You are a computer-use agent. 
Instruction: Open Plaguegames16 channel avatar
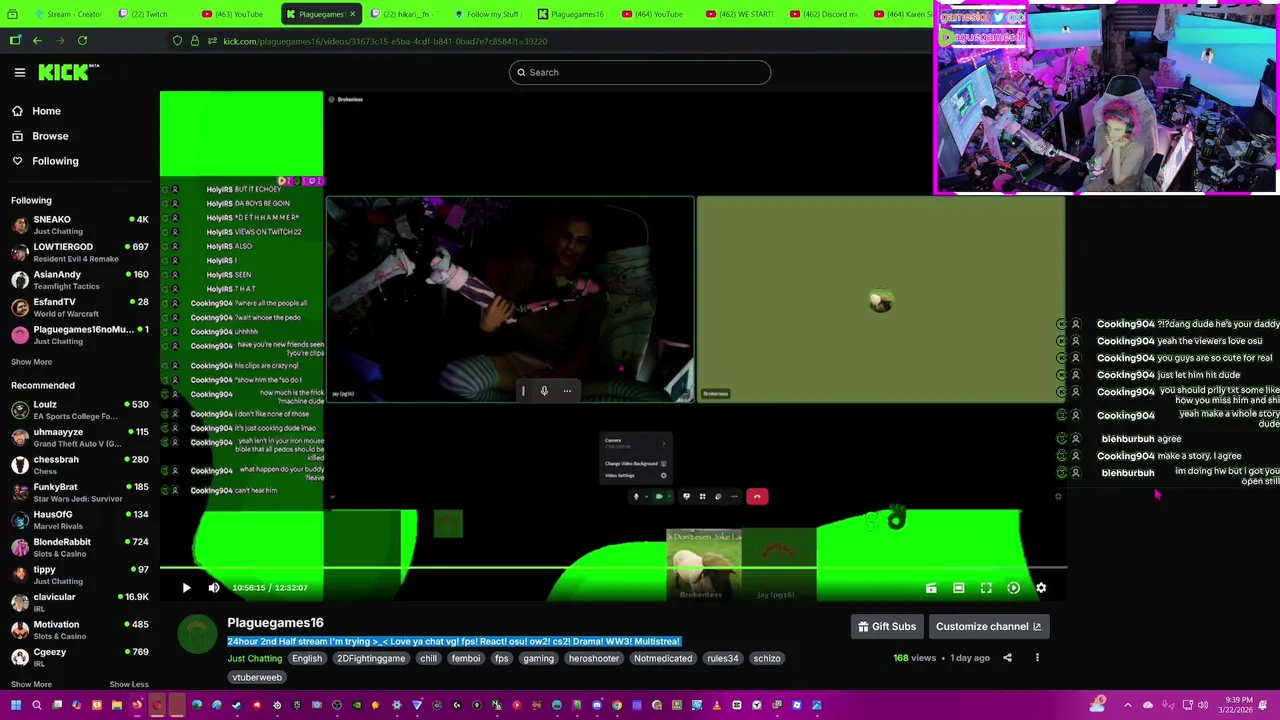tap(197, 634)
